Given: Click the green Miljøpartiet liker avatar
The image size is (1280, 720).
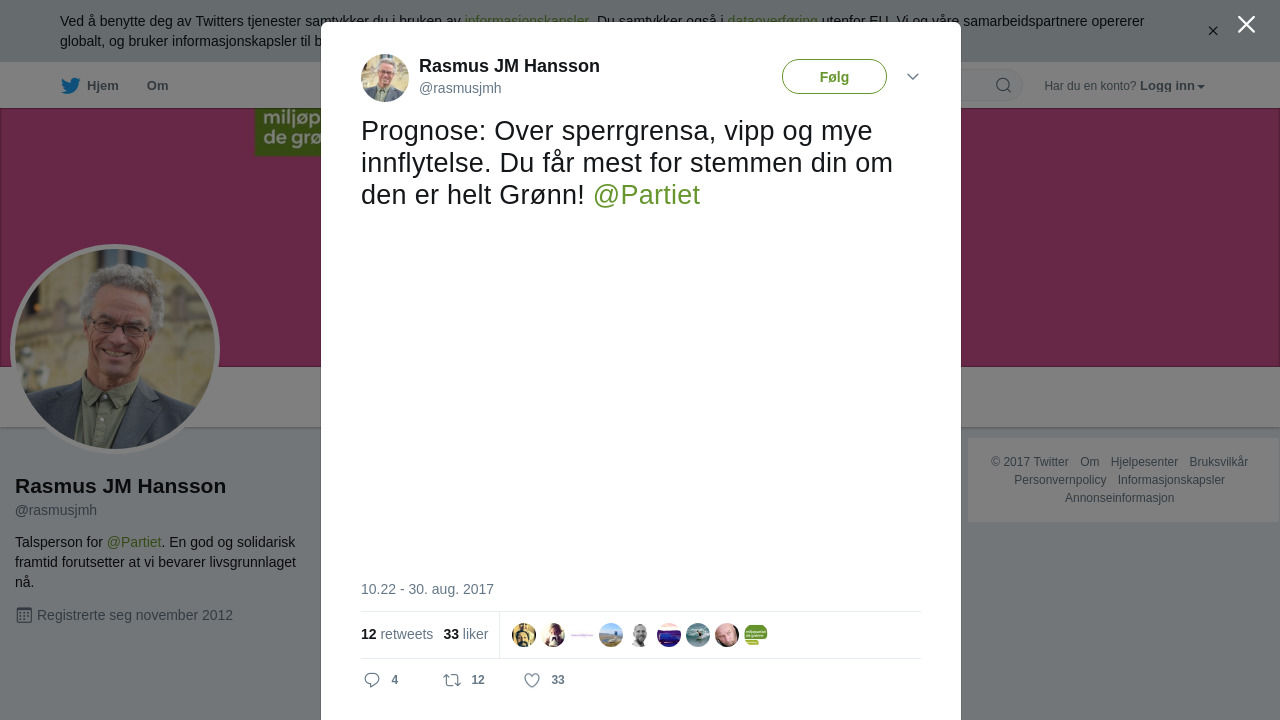Looking at the screenshot, I should 756,635.
